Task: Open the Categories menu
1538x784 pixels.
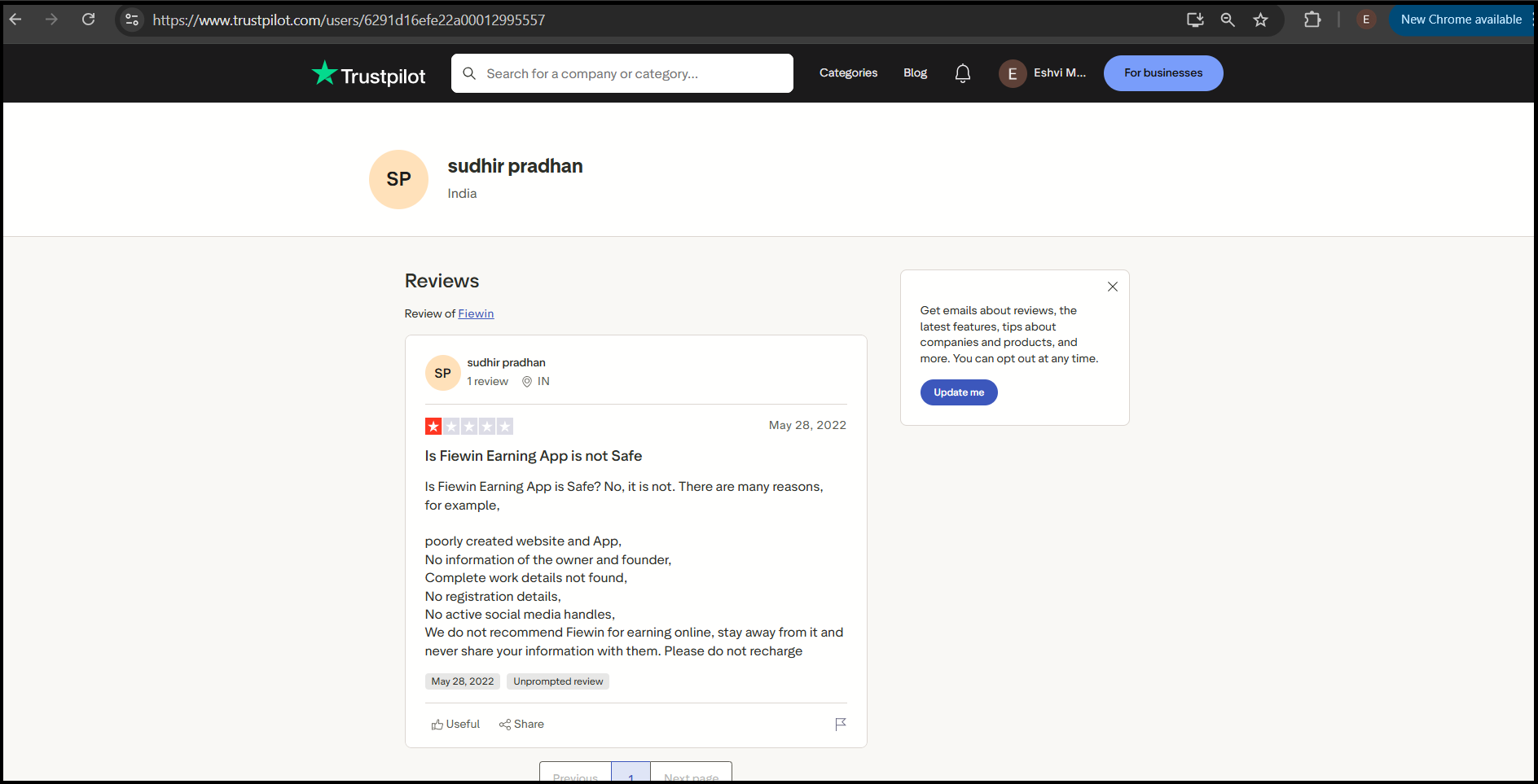Action: [848, 73]
